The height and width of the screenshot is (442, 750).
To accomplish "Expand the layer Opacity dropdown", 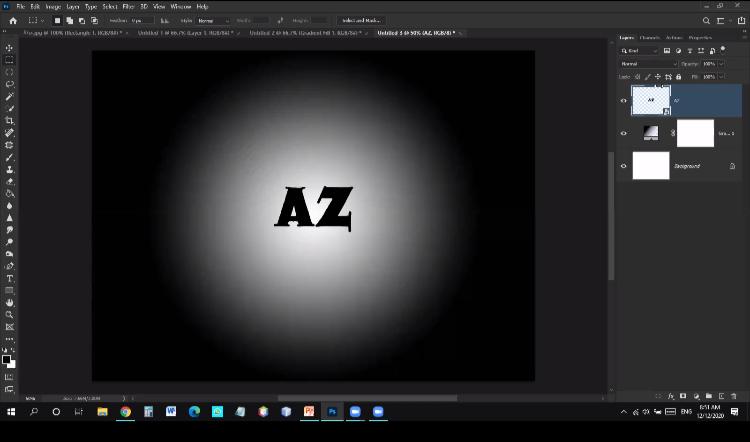I will coord(722,64).
